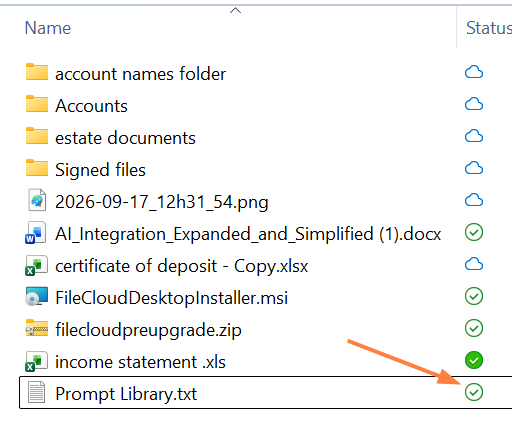Open the account names folder icon
This screenshot has width=512, height=430.
37,72
